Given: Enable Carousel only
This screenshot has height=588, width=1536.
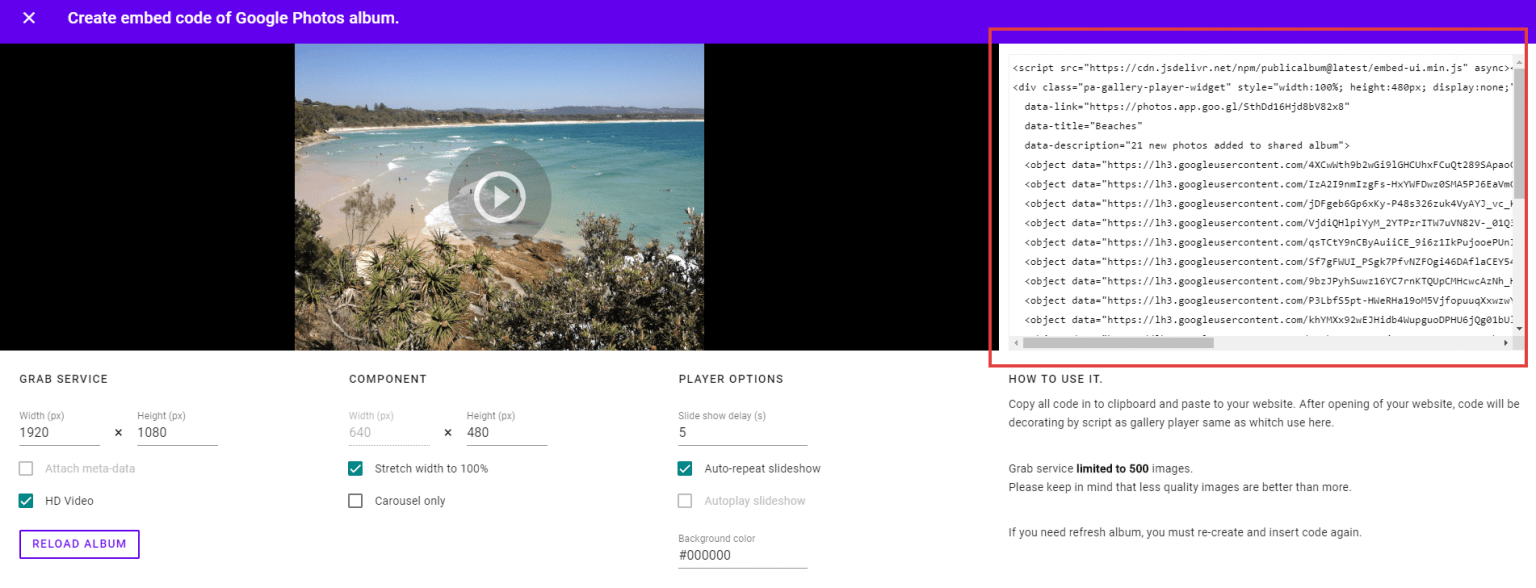Looking at the screenshot, I should 355,501.
